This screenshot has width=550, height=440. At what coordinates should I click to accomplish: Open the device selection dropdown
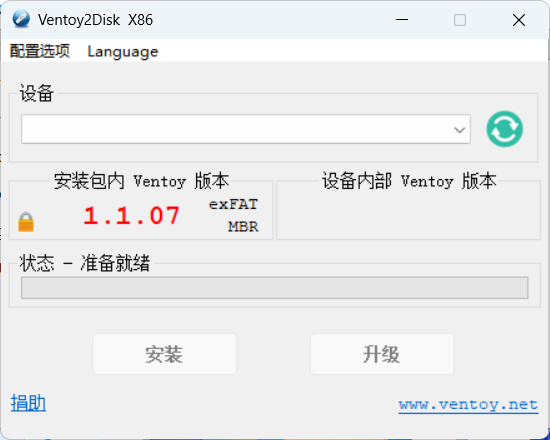246,129
